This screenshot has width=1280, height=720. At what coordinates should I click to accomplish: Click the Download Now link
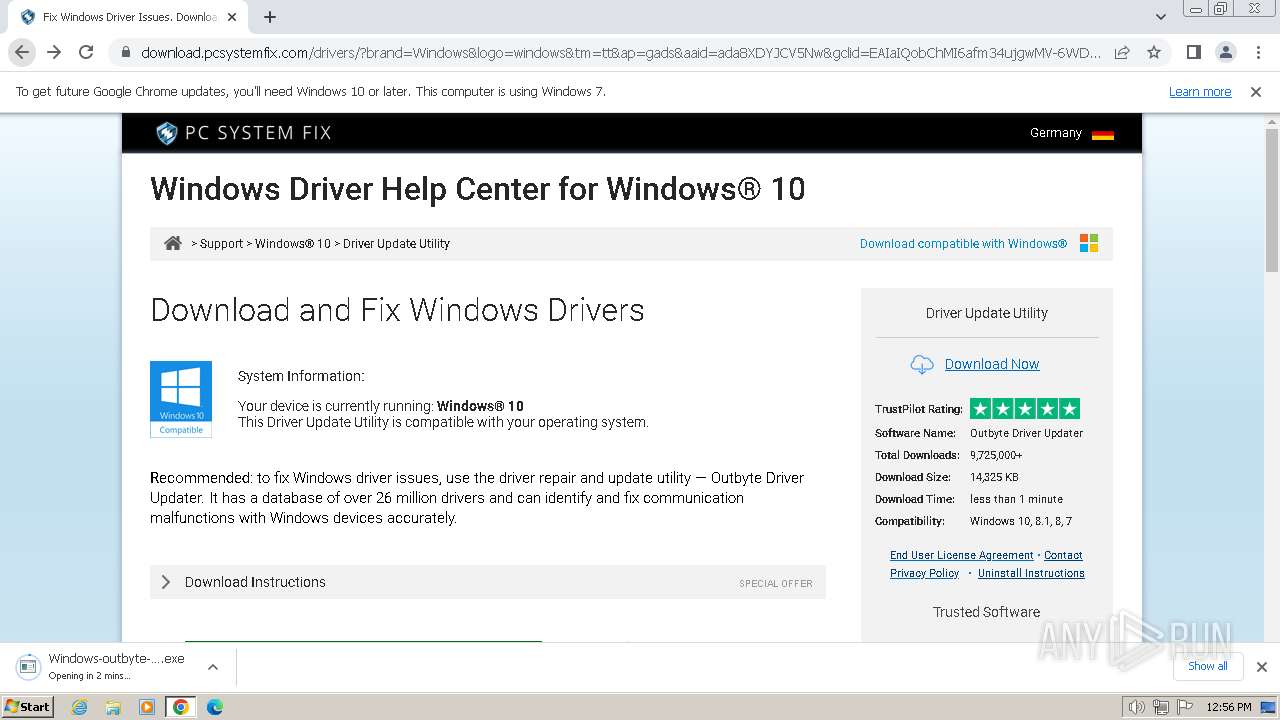(x=992, y=364)
